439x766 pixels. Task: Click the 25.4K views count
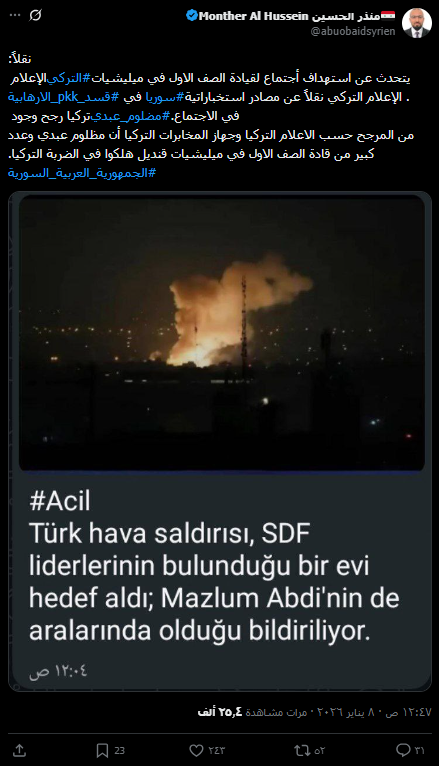click(x=252, y=712)
